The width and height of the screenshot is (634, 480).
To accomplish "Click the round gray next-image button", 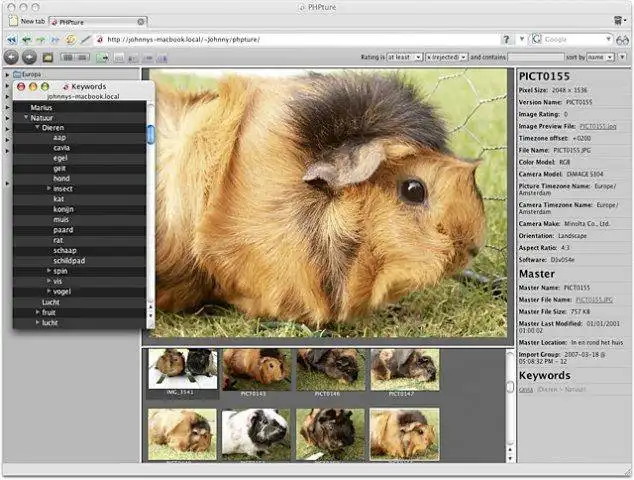I will point(29,57).
